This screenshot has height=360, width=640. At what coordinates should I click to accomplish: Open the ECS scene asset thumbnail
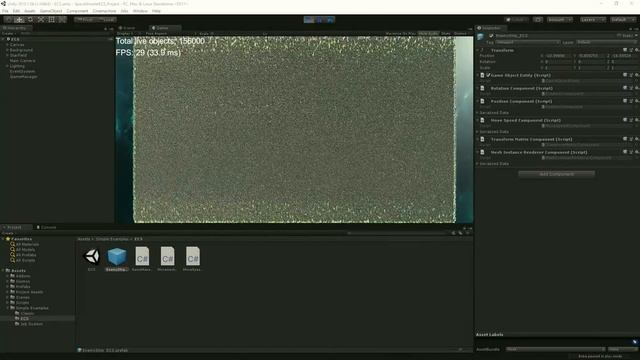(91, 257)
